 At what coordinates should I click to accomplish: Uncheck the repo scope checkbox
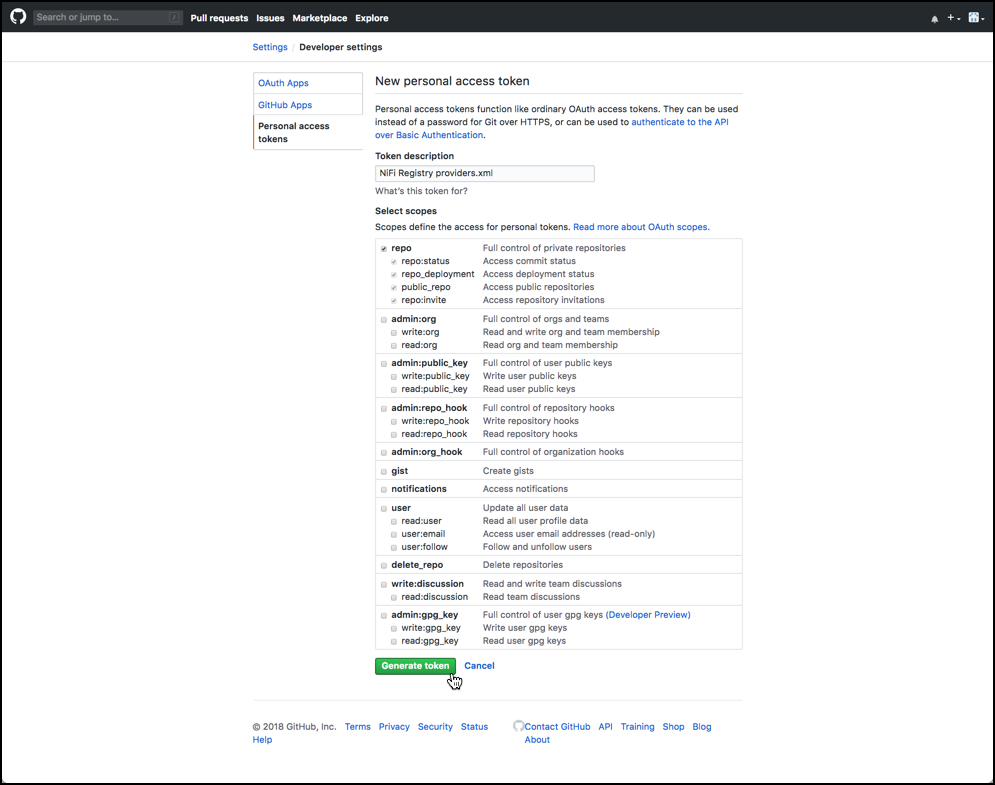point(383,247)
